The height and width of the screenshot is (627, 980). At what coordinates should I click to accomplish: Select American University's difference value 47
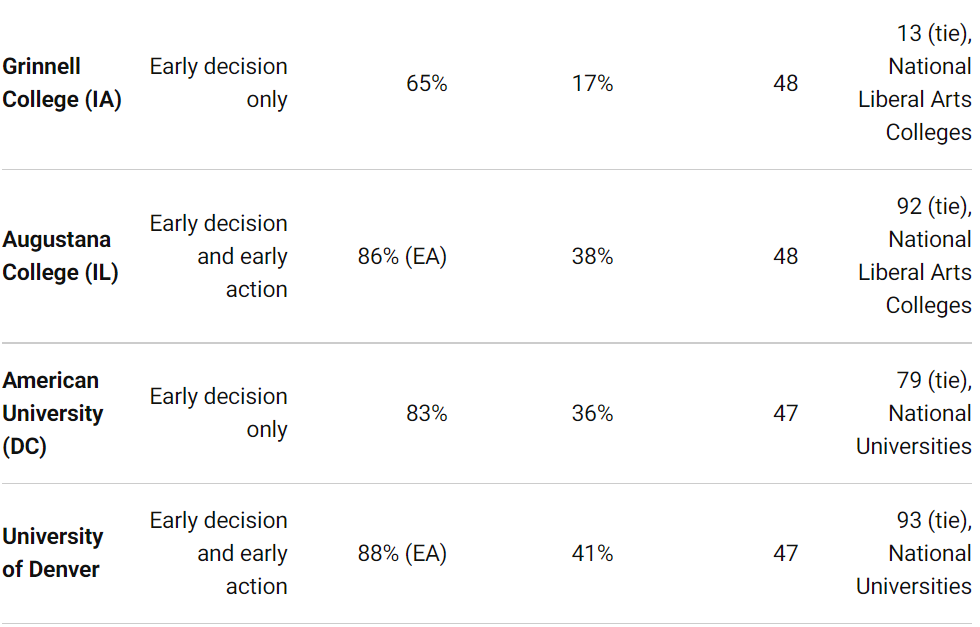[786, 413]
